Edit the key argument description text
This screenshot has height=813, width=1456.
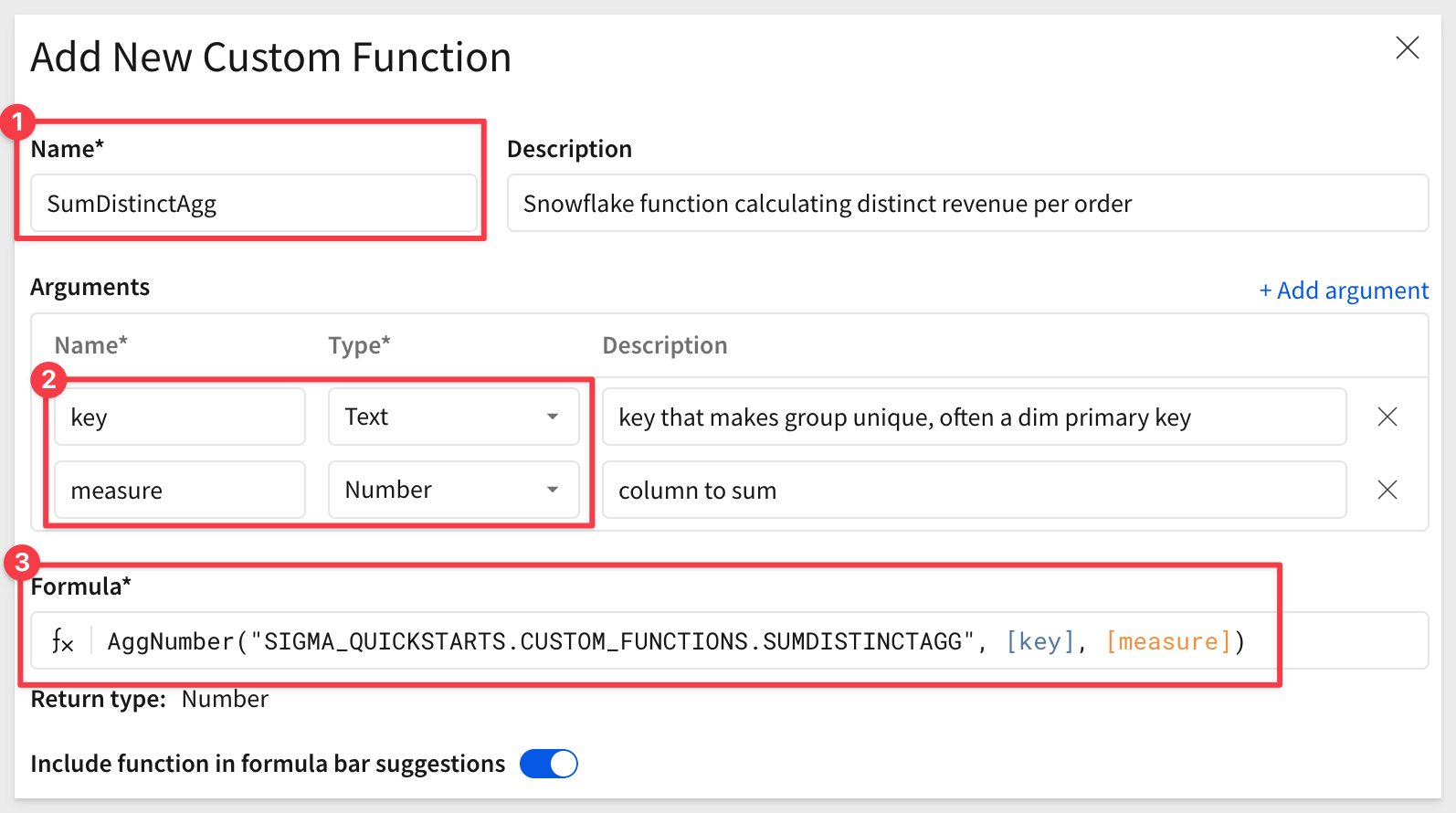tap(973, 417)
